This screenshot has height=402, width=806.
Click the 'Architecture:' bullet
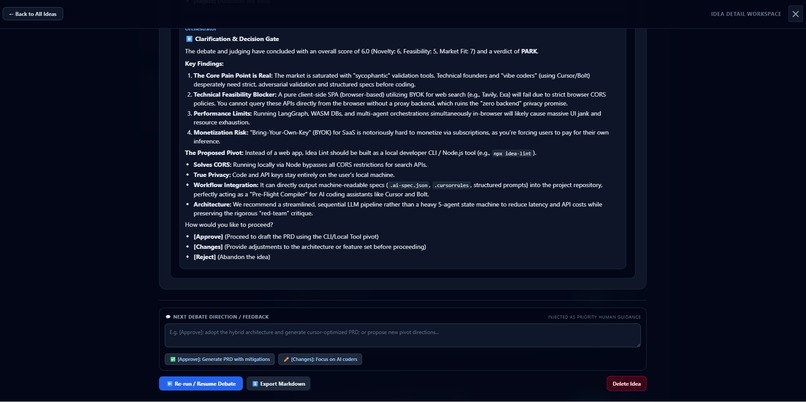(x=212, y=205)
